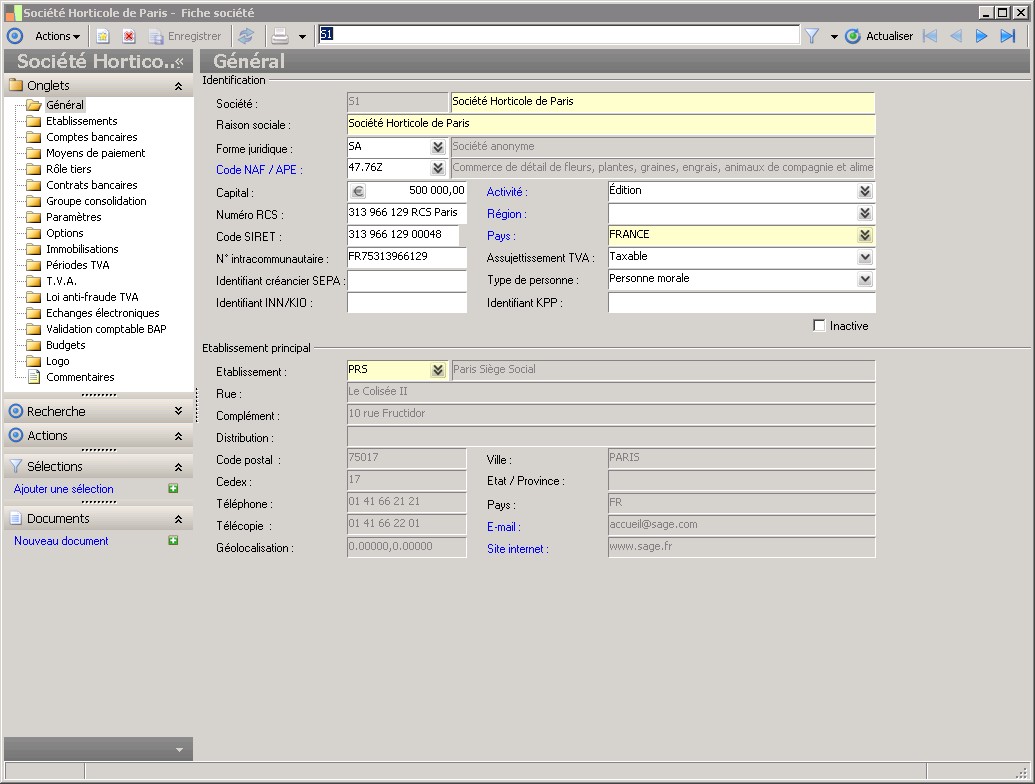Viewport: 1035px width, 784px height.
Task: Click the Code NAF / APE link
Action: click(x=259, y=170)
